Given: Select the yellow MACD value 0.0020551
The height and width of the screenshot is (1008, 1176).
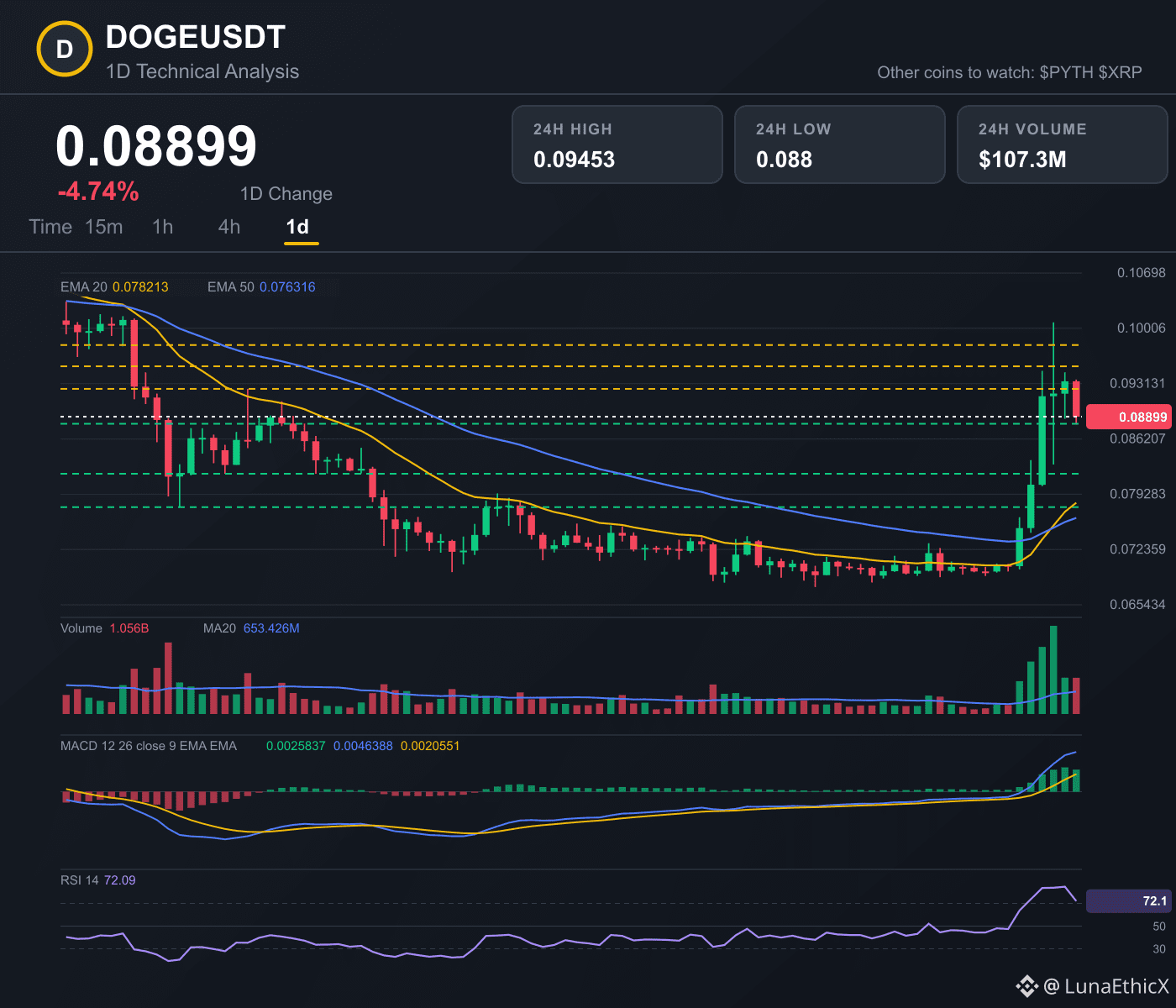Looking at the screenshot, I should tap(430, 746).
